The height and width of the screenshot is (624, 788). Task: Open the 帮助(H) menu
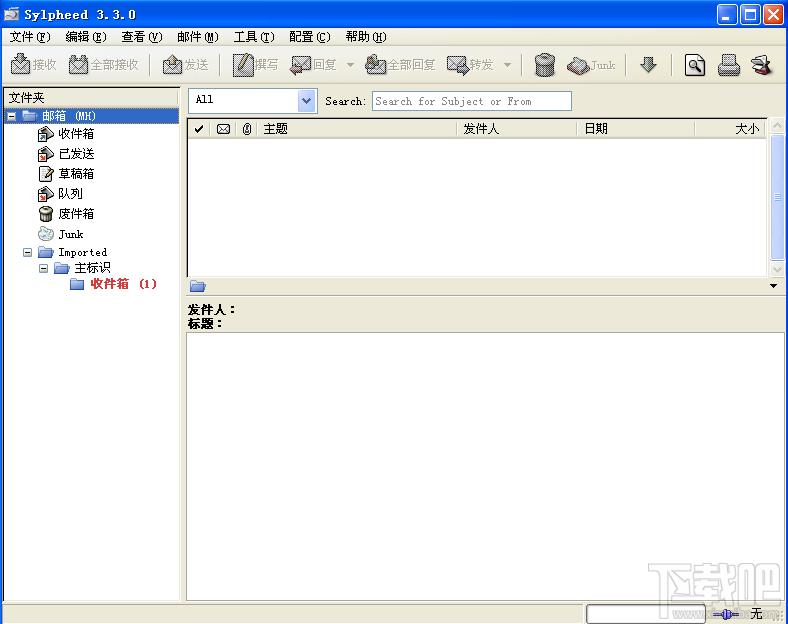(x=366, y=37)
